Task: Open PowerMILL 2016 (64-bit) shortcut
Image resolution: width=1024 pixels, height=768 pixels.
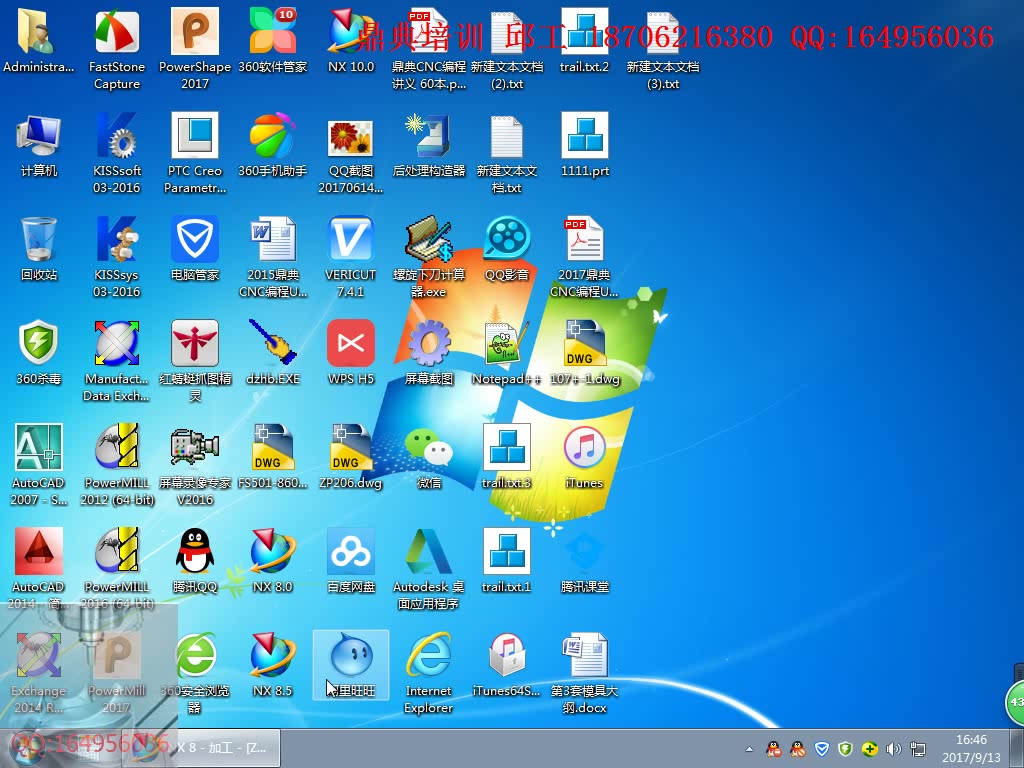Action: point(117,568)
